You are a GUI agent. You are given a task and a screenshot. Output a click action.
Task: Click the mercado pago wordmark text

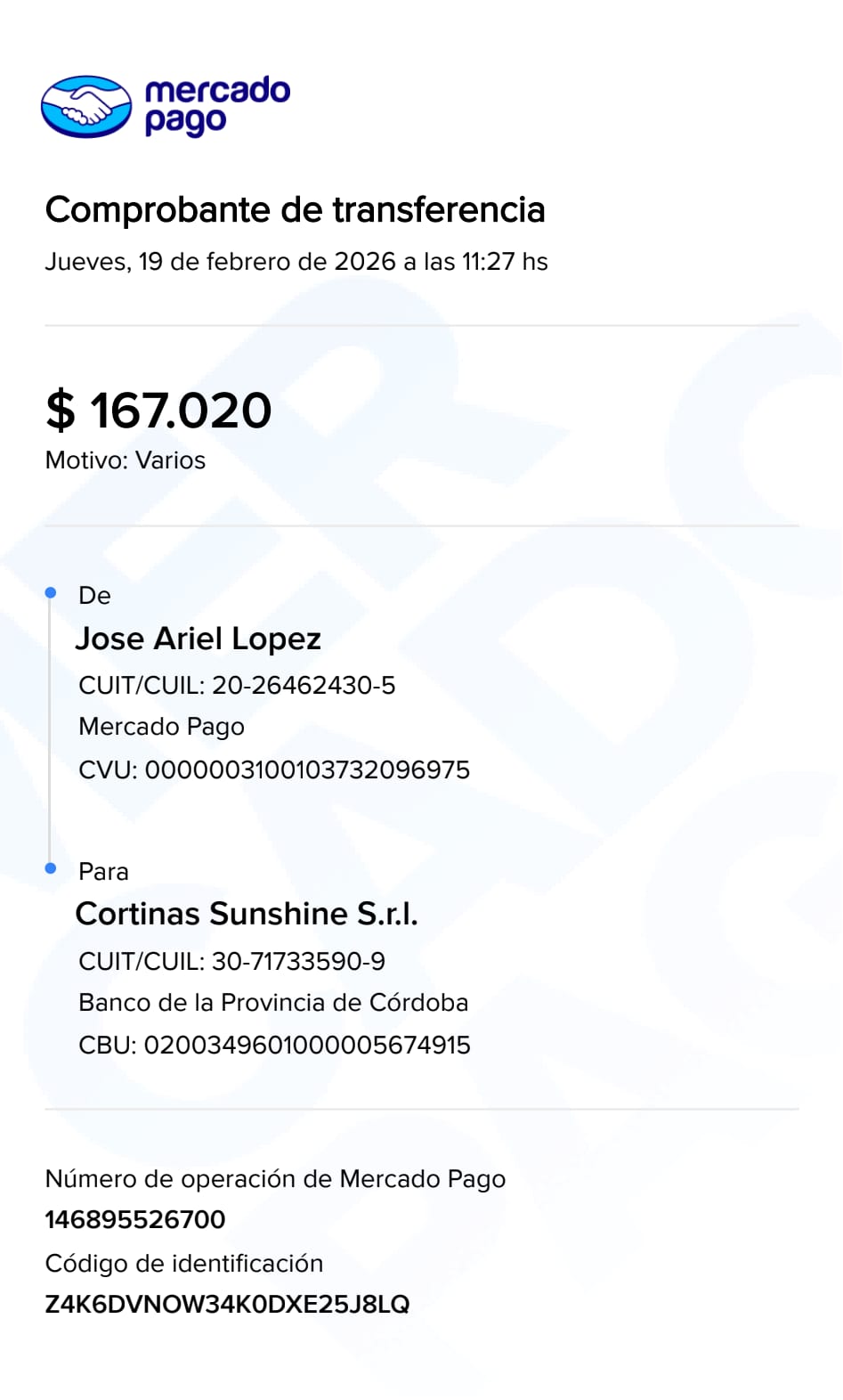coord(217,106)
